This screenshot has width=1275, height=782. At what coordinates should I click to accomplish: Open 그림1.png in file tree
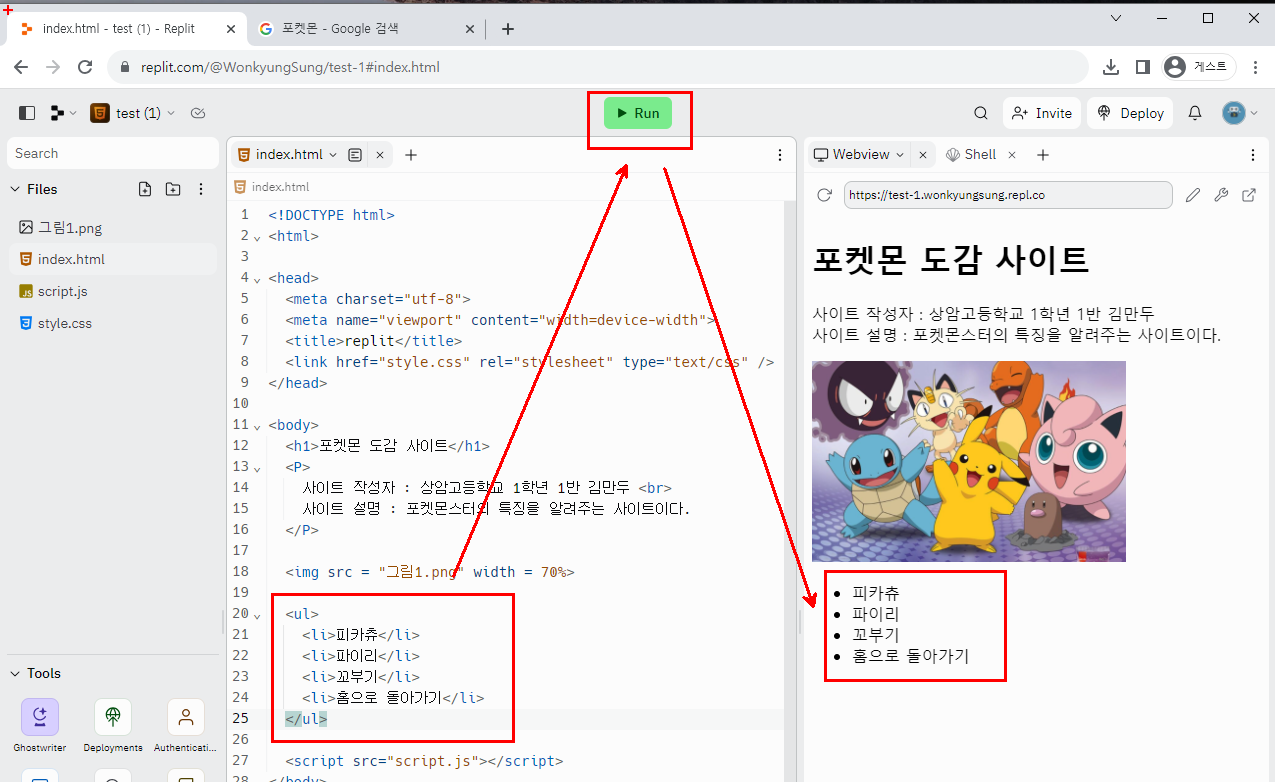pyautogui.click(x=112, y=227)
